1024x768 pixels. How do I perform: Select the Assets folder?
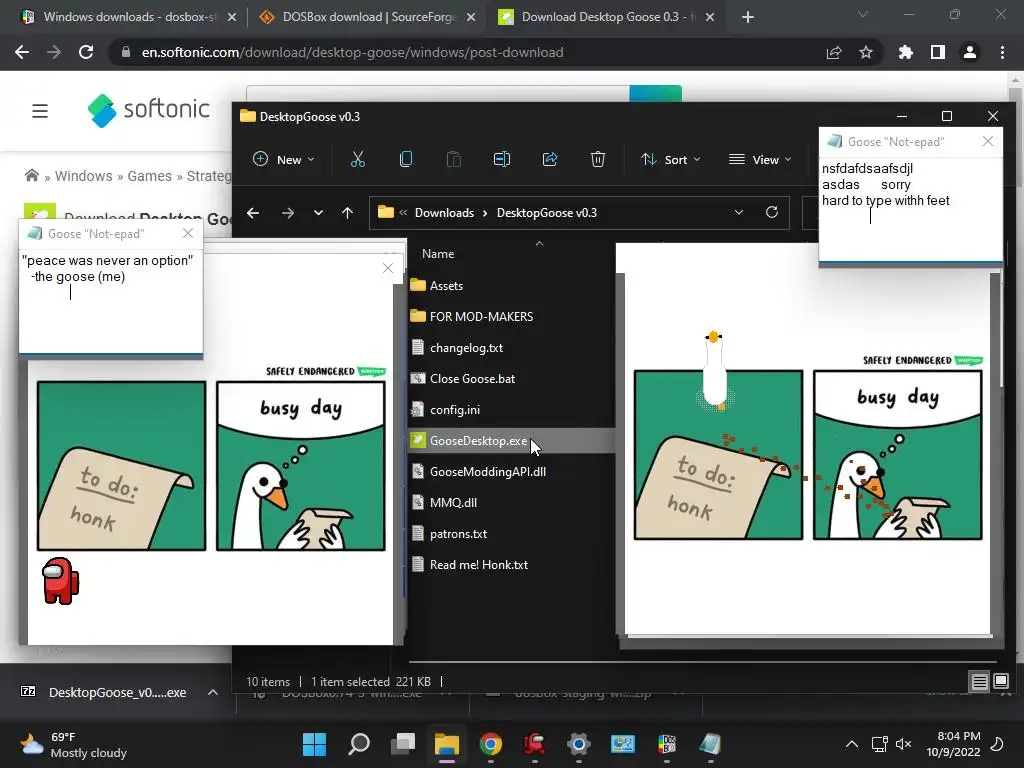click(x=446, y=285)
